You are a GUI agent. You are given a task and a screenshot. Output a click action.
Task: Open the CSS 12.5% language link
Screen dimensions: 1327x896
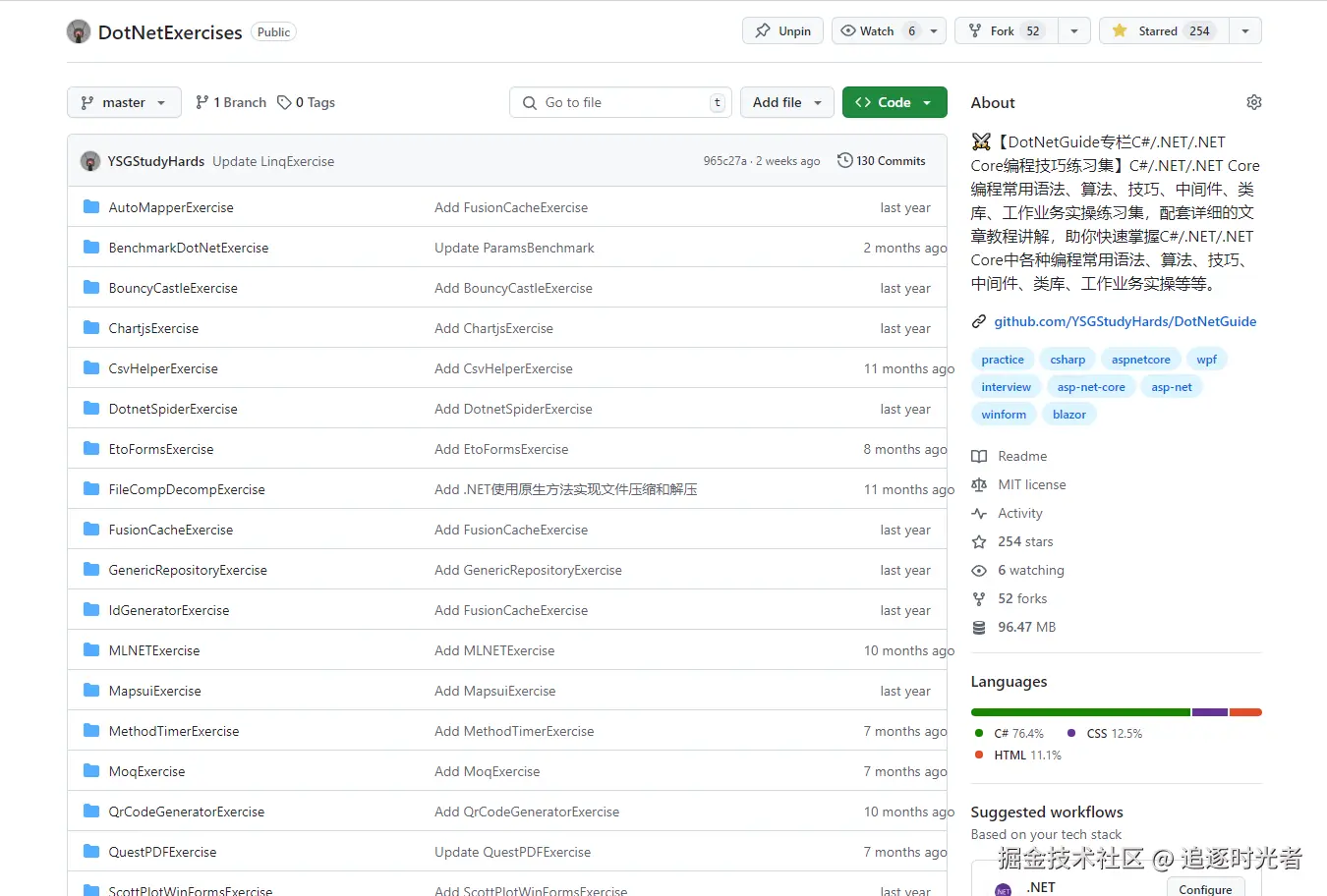click(x=1105, y=734)
